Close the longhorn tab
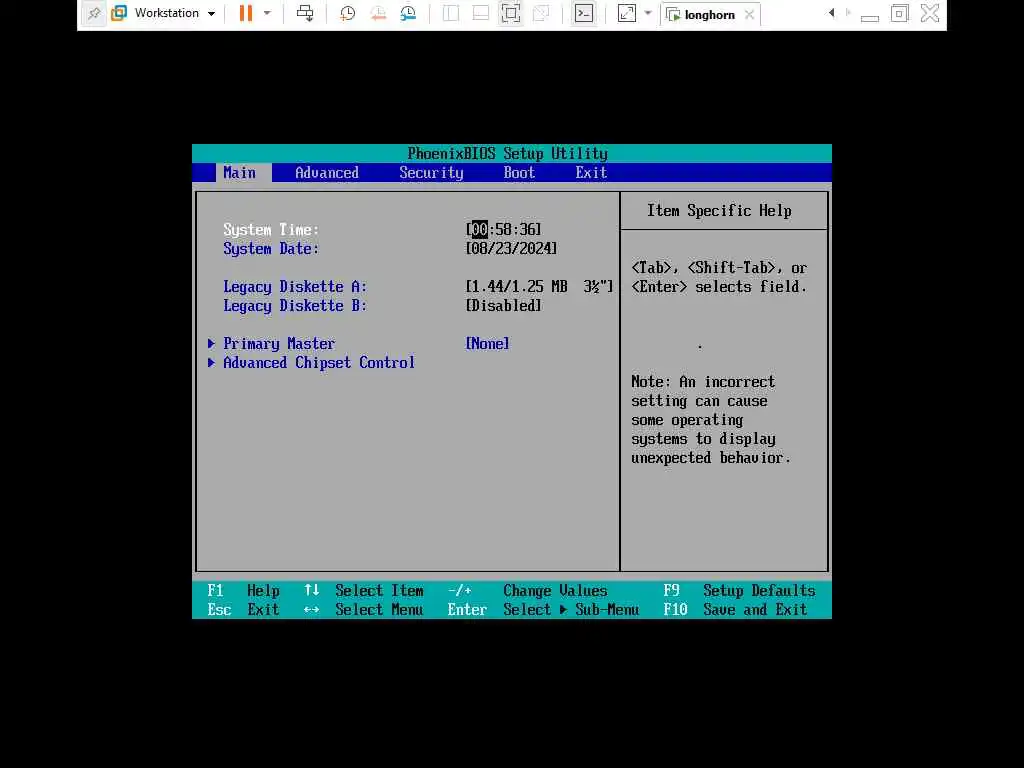Screen dimensions: 1024x768 [750, 14]
